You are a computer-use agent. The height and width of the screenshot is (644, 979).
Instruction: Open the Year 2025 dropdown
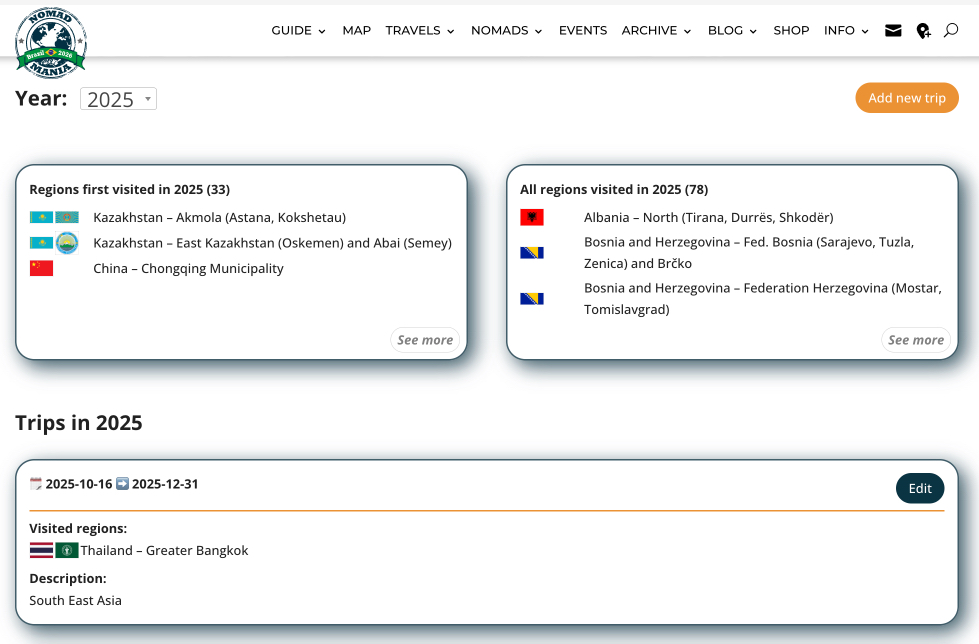118,99
